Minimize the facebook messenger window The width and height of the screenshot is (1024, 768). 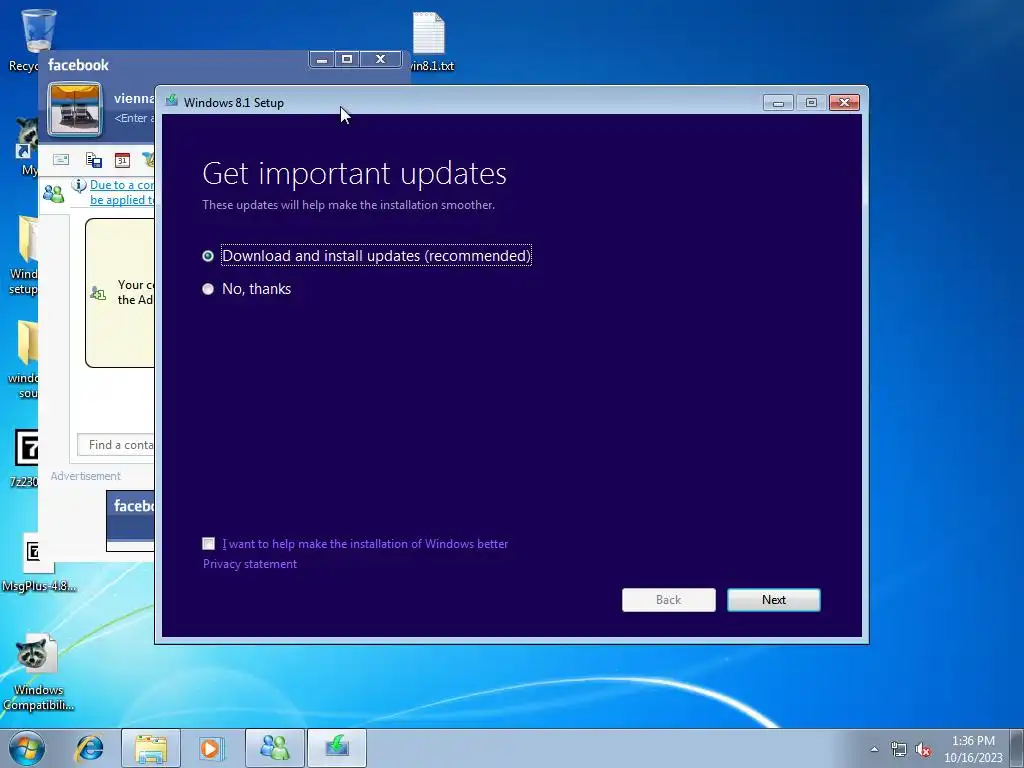tap(321, 59)
